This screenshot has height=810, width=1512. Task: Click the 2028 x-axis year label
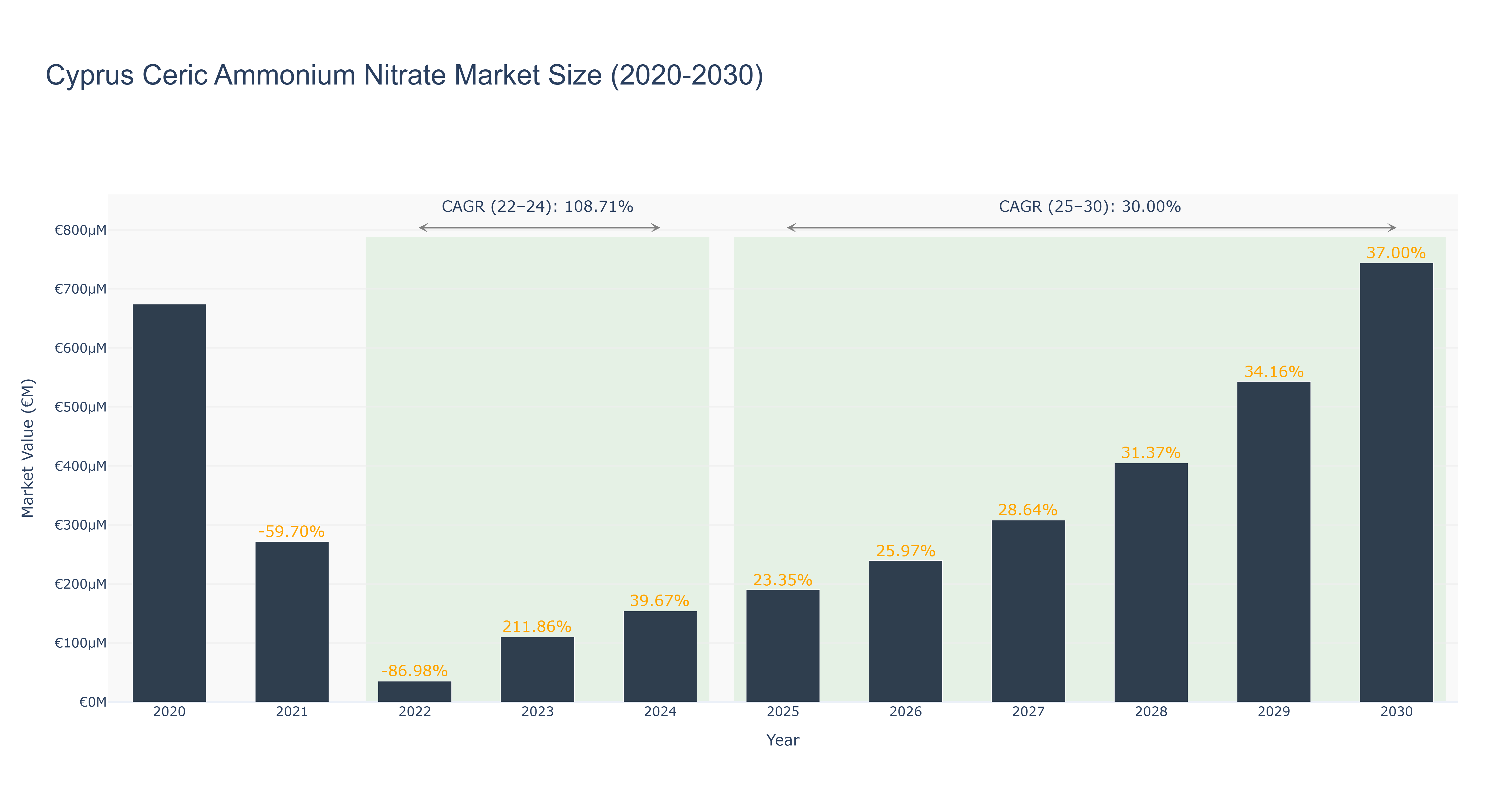[x=1150, y=712]
